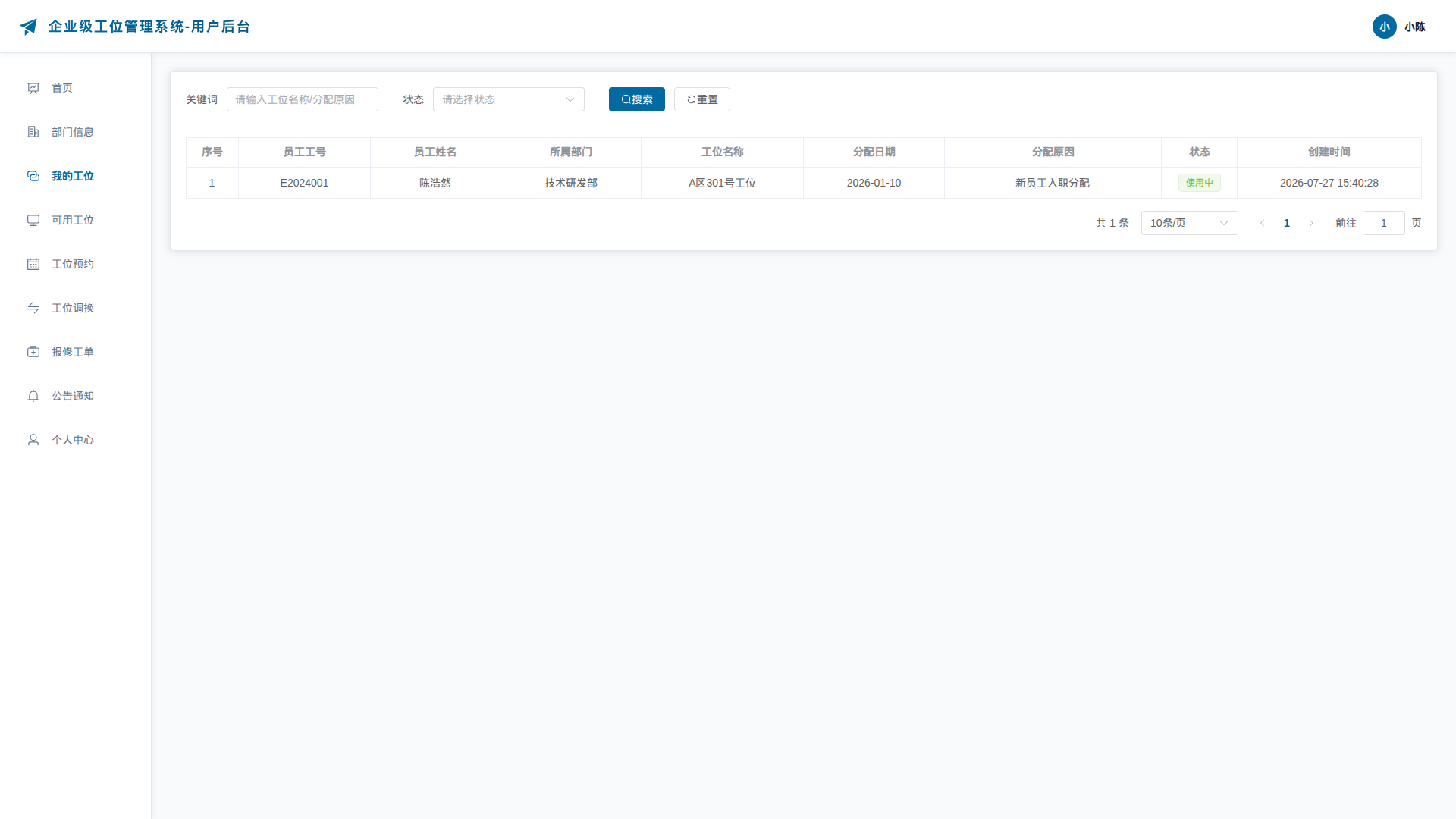Click the 个人中心 user icon
The height and width of the screenshot is (819, 1456).
coord(33,440)
